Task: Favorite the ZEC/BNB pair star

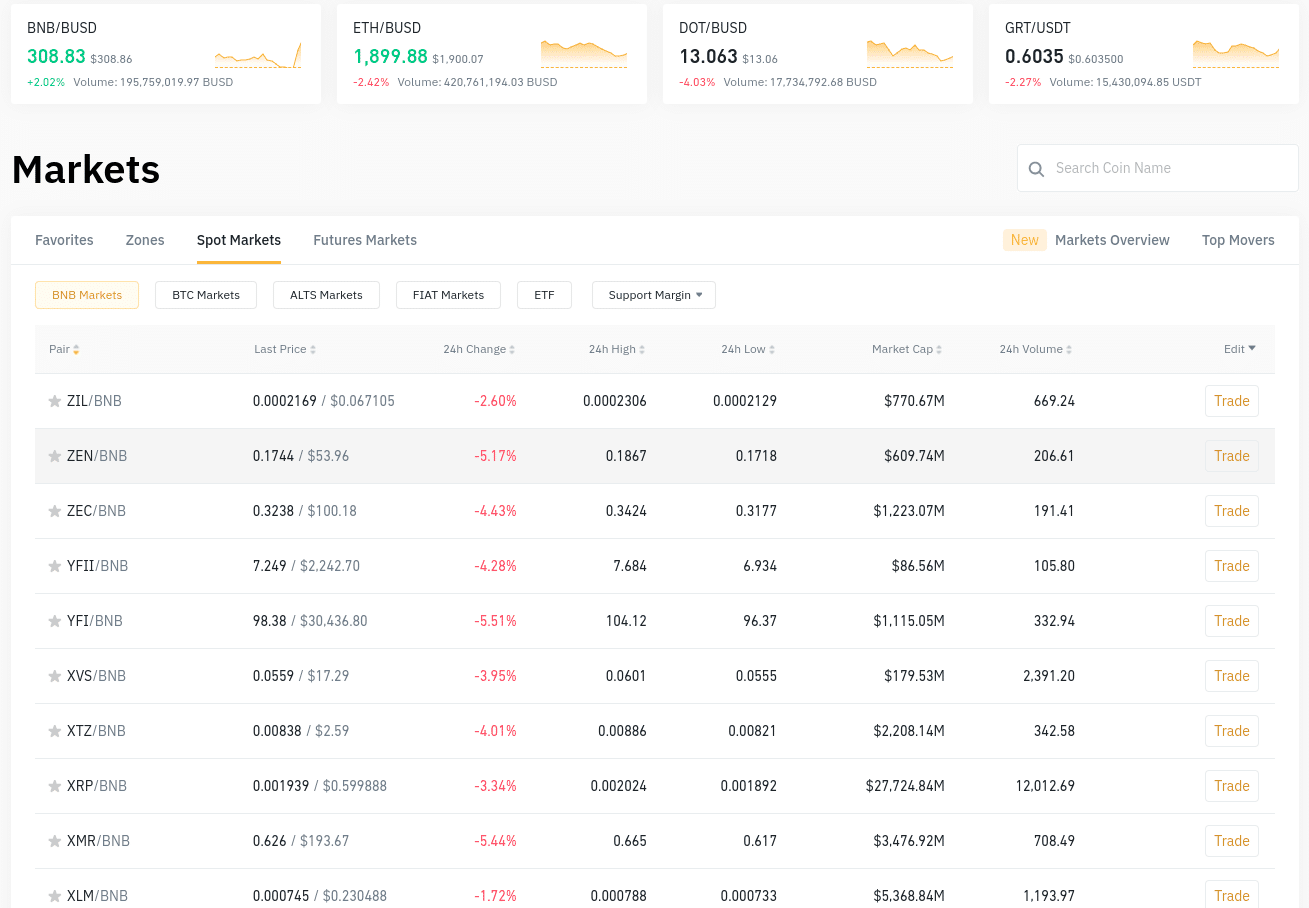Action: 55,511
